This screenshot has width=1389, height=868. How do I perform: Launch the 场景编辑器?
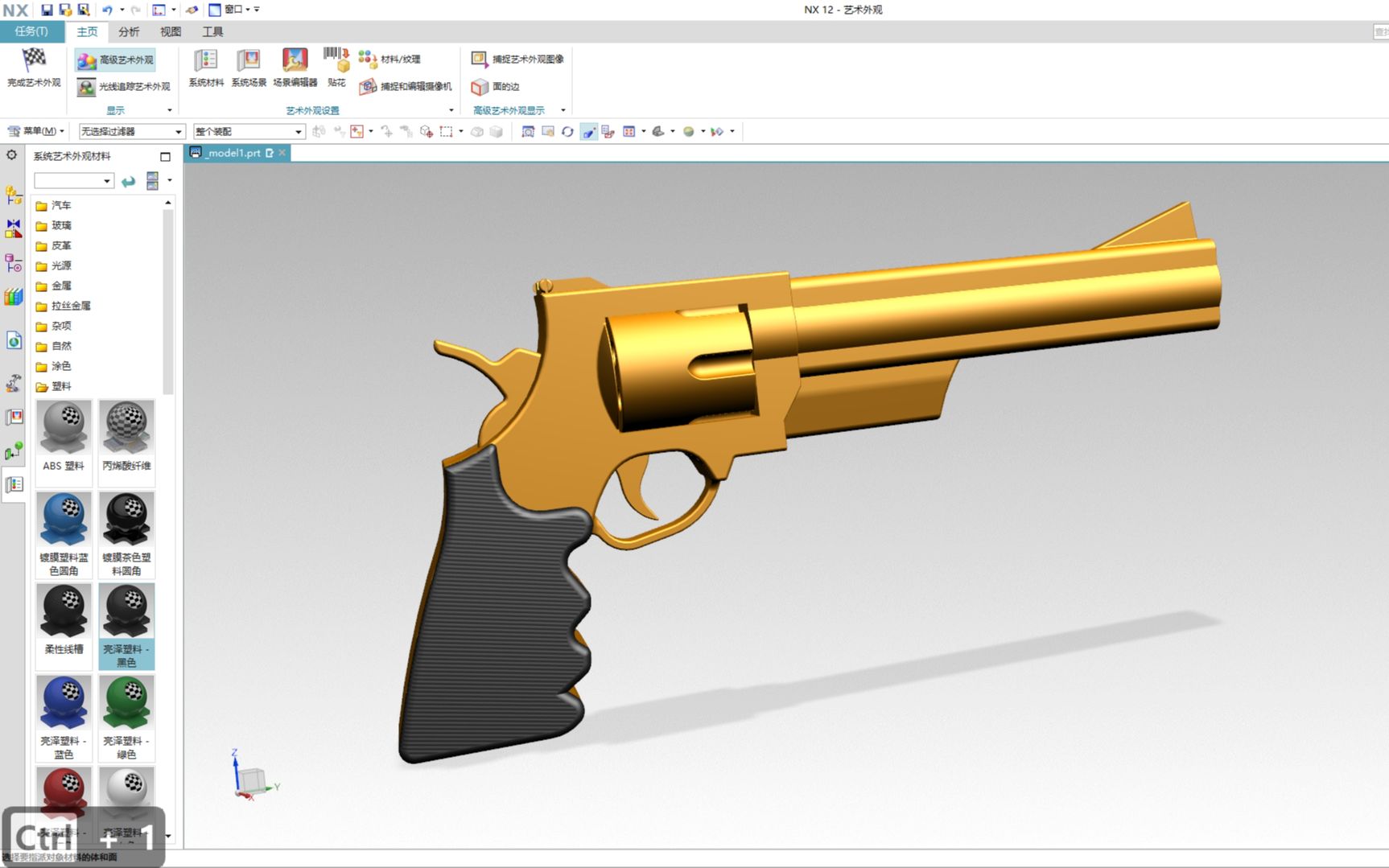tap(295, 68)
